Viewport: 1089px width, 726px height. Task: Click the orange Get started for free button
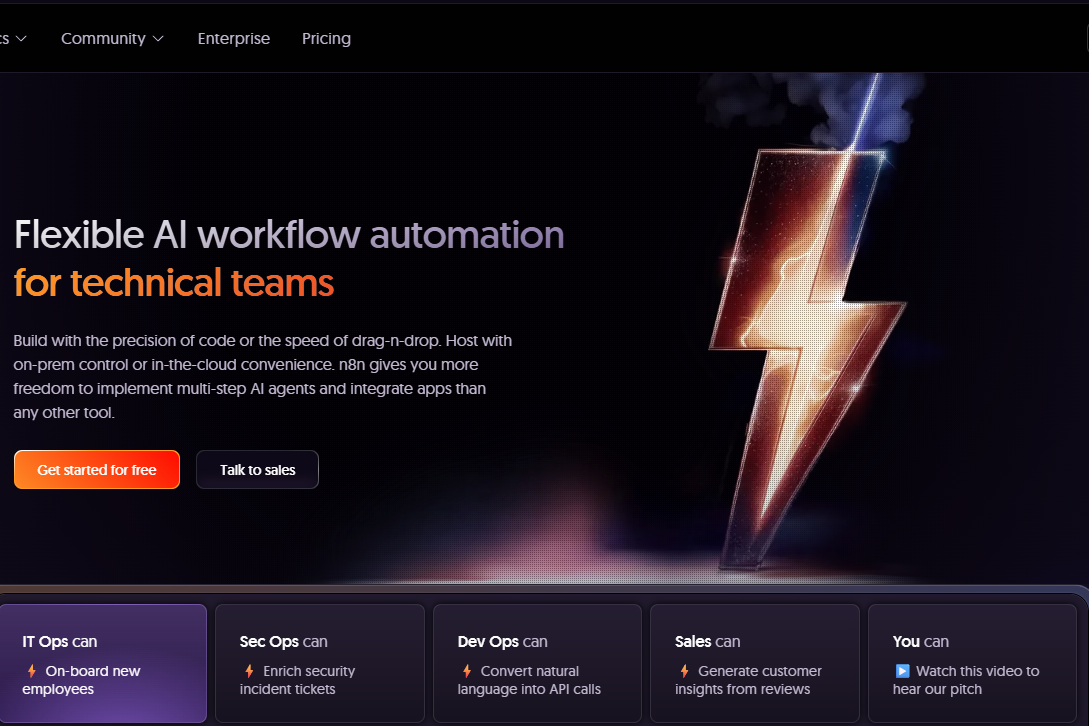(x=96, y=469)
